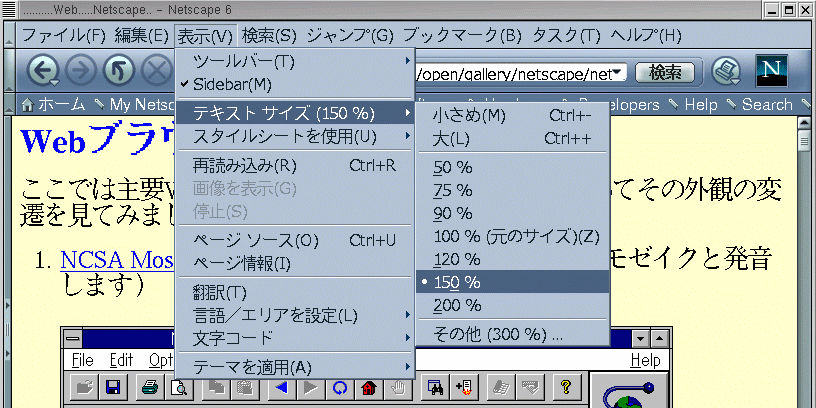The width and height of the screenshot is (816, 408).
Task: Expand スタイルシートを使用(U) submenu
Action: 295,136
